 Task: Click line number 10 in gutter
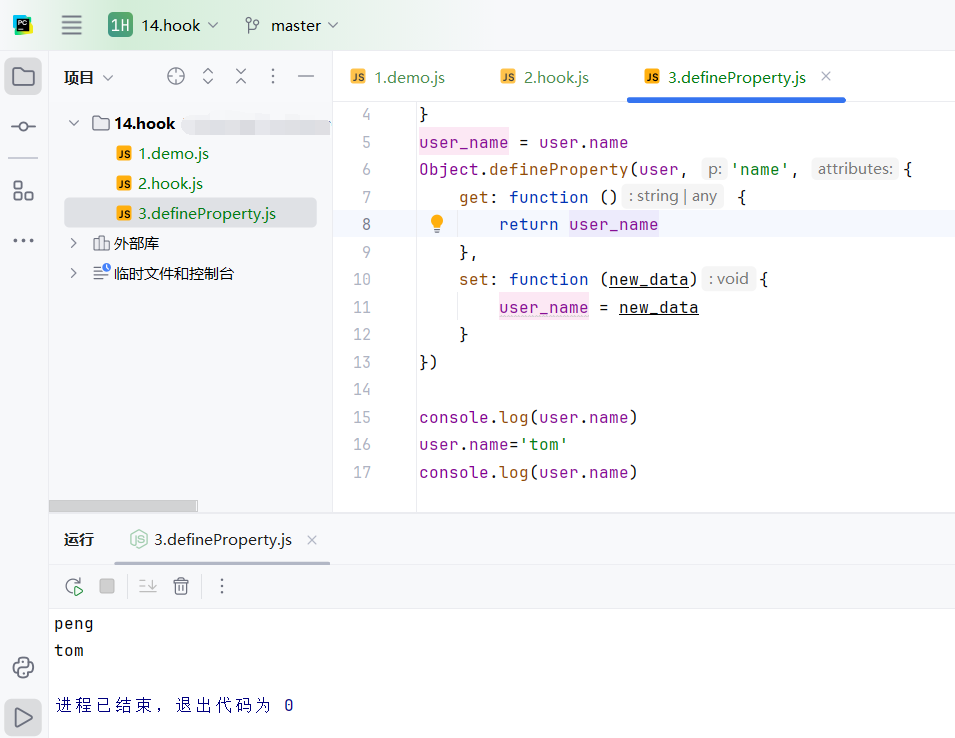point(361,279)
